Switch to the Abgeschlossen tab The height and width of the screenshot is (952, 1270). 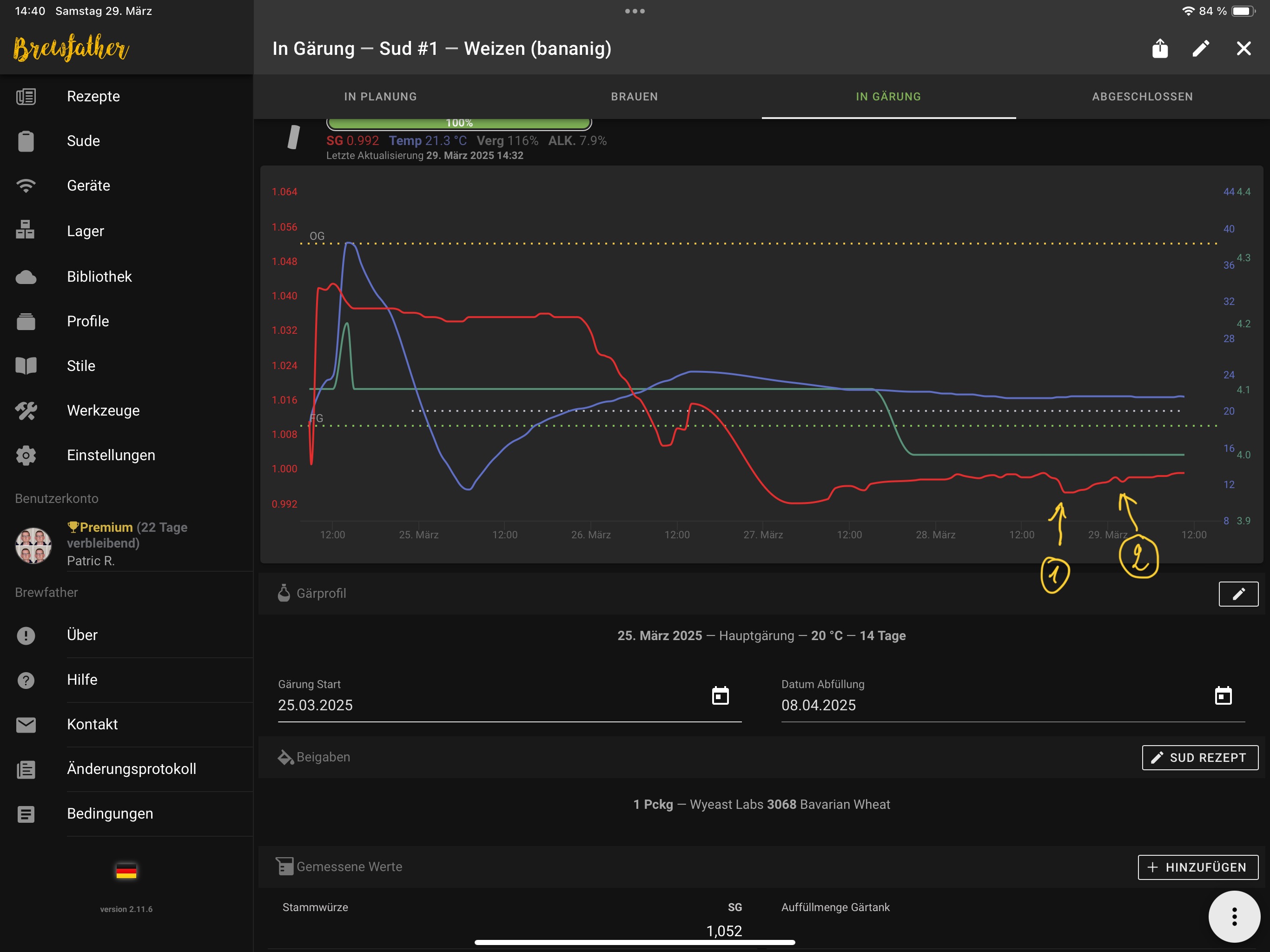point(1142,97)
